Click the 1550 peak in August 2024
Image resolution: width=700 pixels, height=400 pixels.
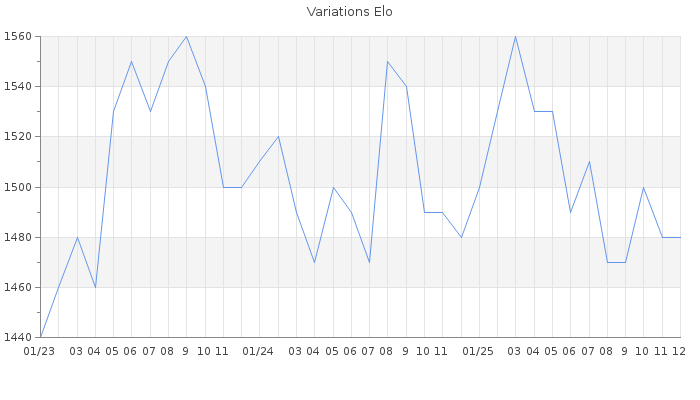tap(387, 61)
